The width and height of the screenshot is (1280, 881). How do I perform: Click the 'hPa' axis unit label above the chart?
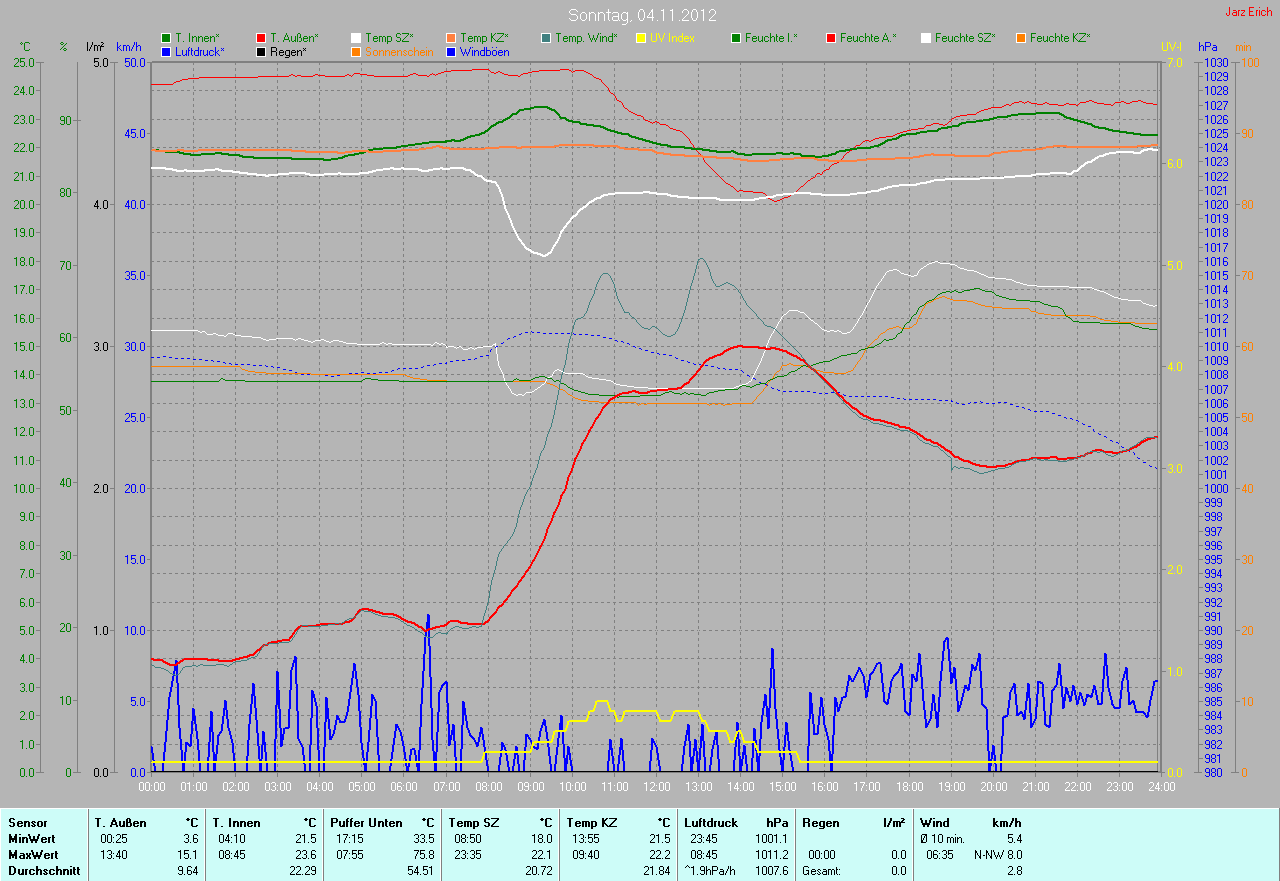coord(1208,47)
